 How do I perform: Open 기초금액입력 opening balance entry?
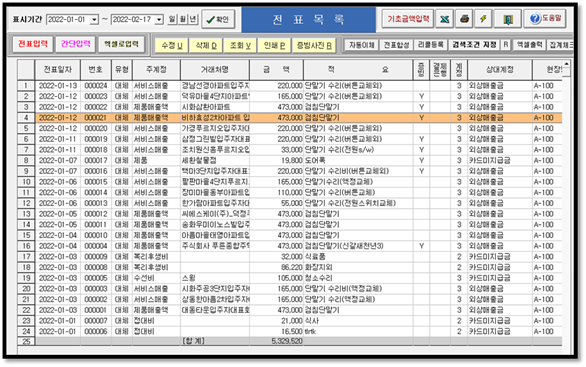pyautogui.click(x=408, y=19)
